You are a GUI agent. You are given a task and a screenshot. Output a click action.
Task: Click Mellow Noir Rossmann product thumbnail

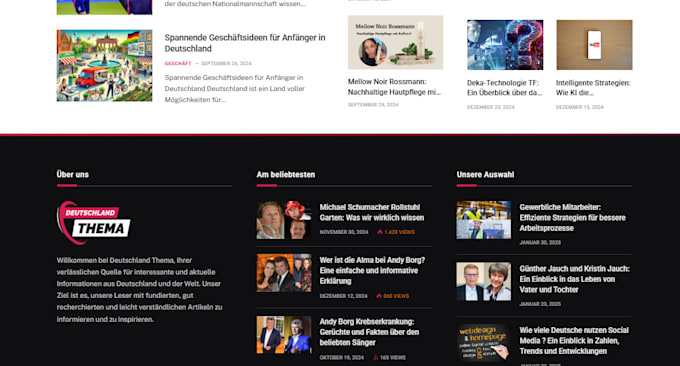(x=396, y=42)
